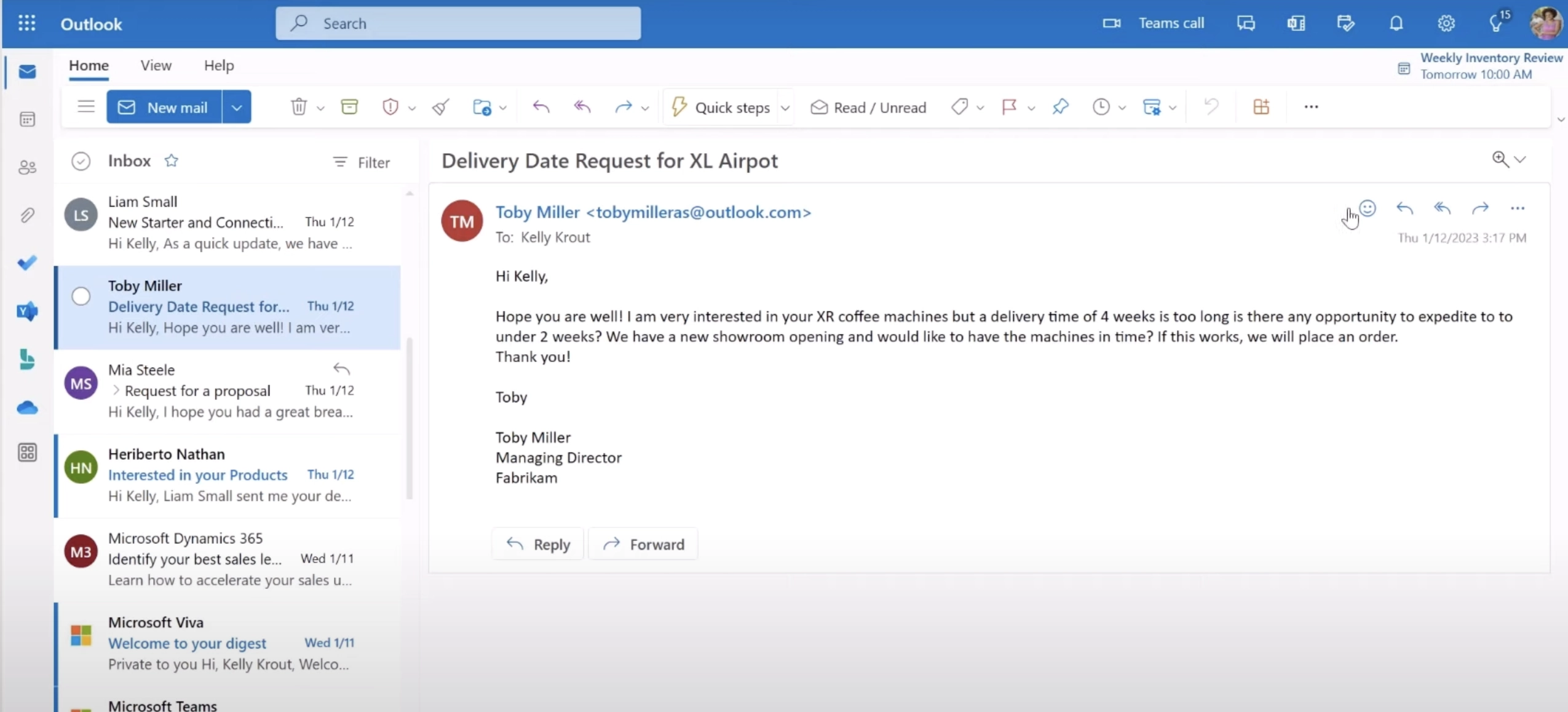The image size is (1568, 712).
Task: Expand the Flag options dropdown
Action: click(x=1031, y=108)
